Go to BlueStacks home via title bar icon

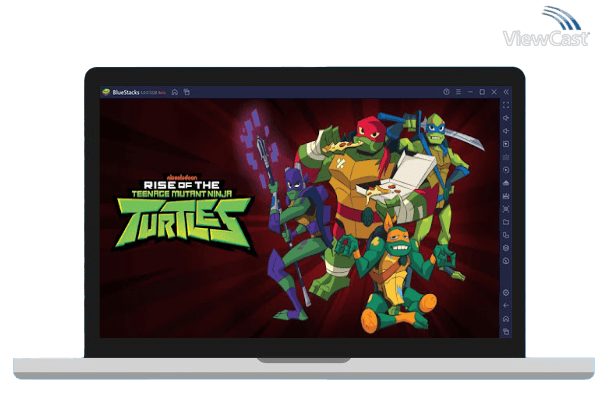[x=175, y=92]
